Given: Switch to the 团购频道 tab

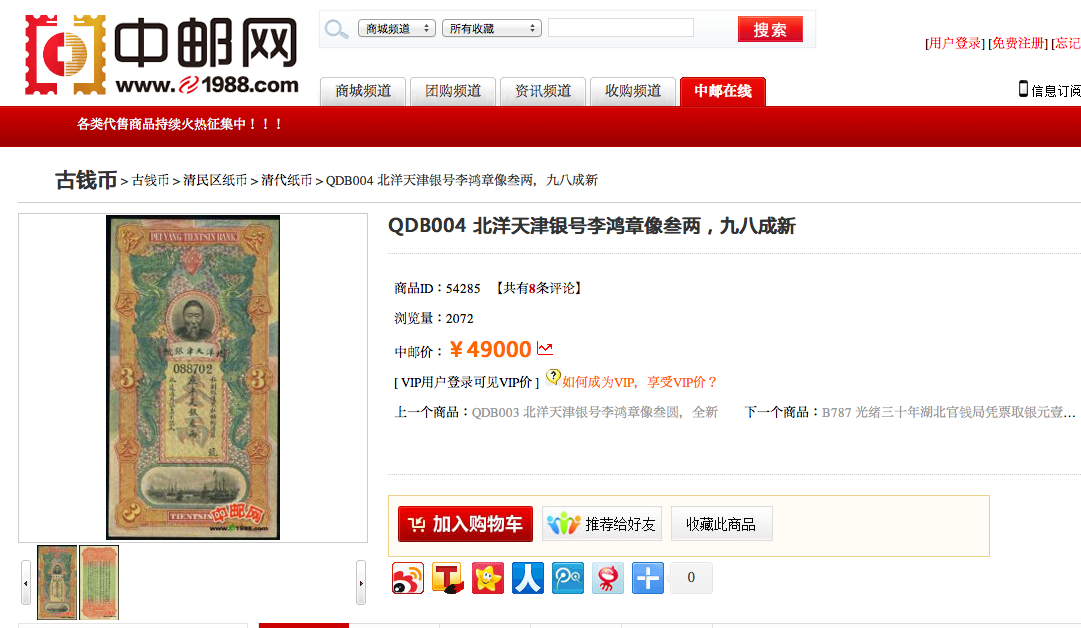Looking at the screenshot, I should pos(453,91).
